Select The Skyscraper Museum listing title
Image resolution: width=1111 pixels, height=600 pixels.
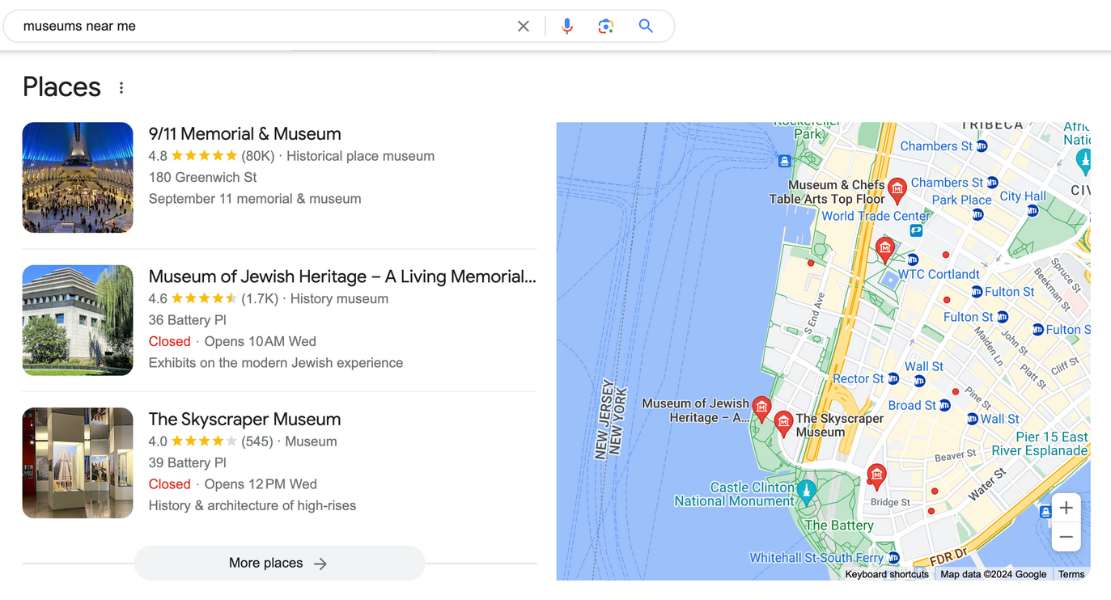click(x=244, y=419)
